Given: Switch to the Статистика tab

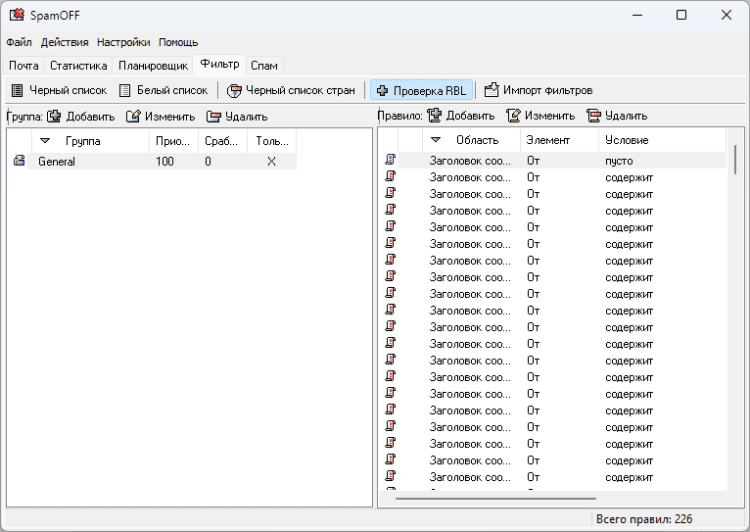Looking at the screenshot, I should 78,66.
